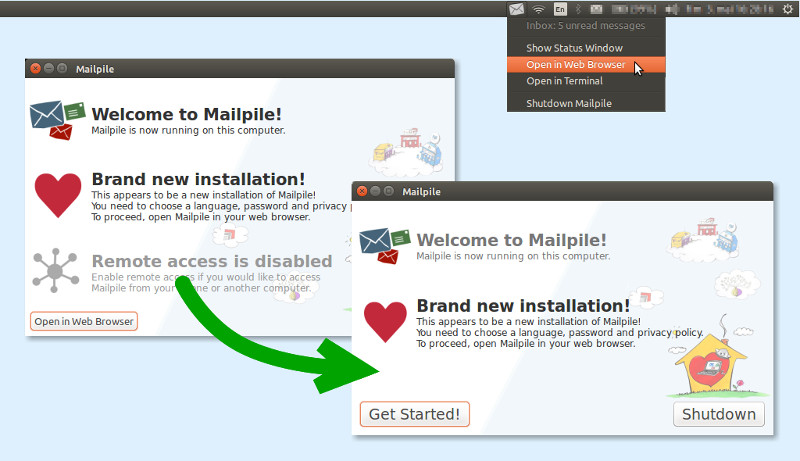Open the Mailpile mail indicator in top panel
This screenshot has height=461, width=800.
(x=516, y=9)
